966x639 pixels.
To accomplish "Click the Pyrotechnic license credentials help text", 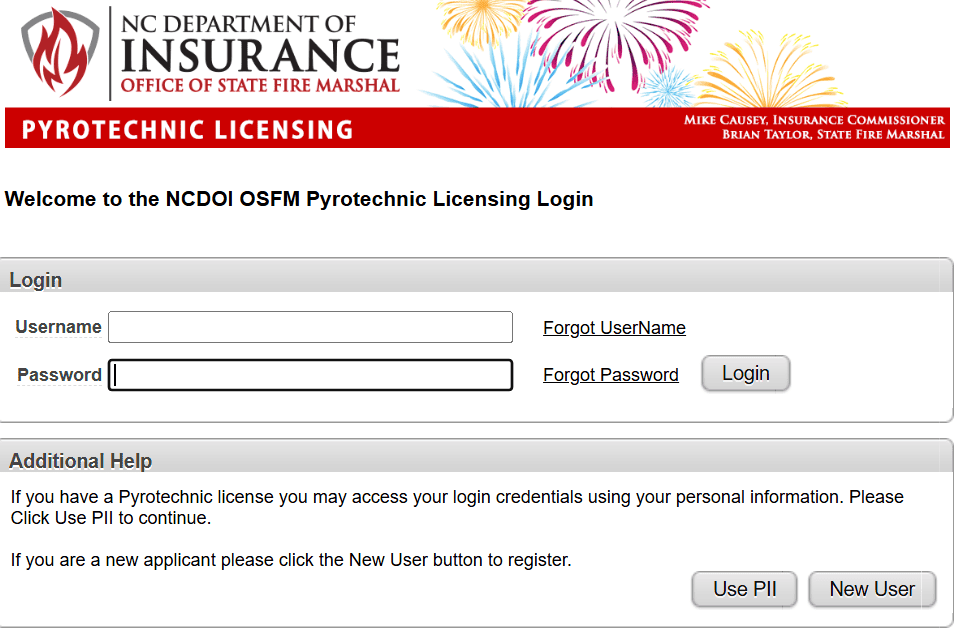I will [x=456, y=507].
